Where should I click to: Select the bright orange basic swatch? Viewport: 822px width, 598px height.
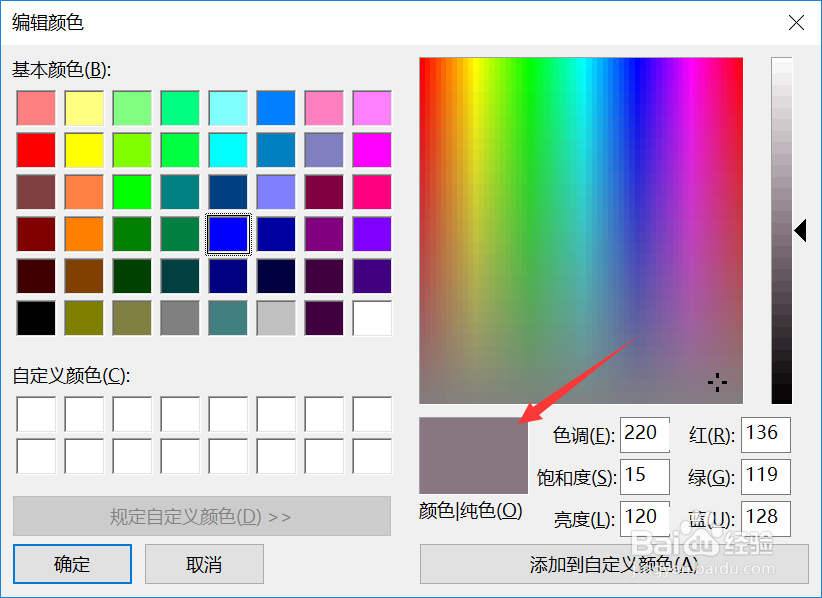[x=84, y=234]
